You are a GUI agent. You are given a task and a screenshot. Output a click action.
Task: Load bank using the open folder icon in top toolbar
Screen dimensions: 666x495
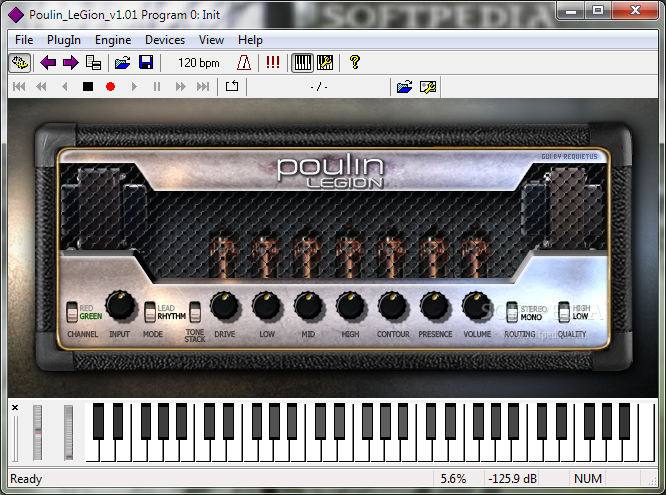pos(122,63)
